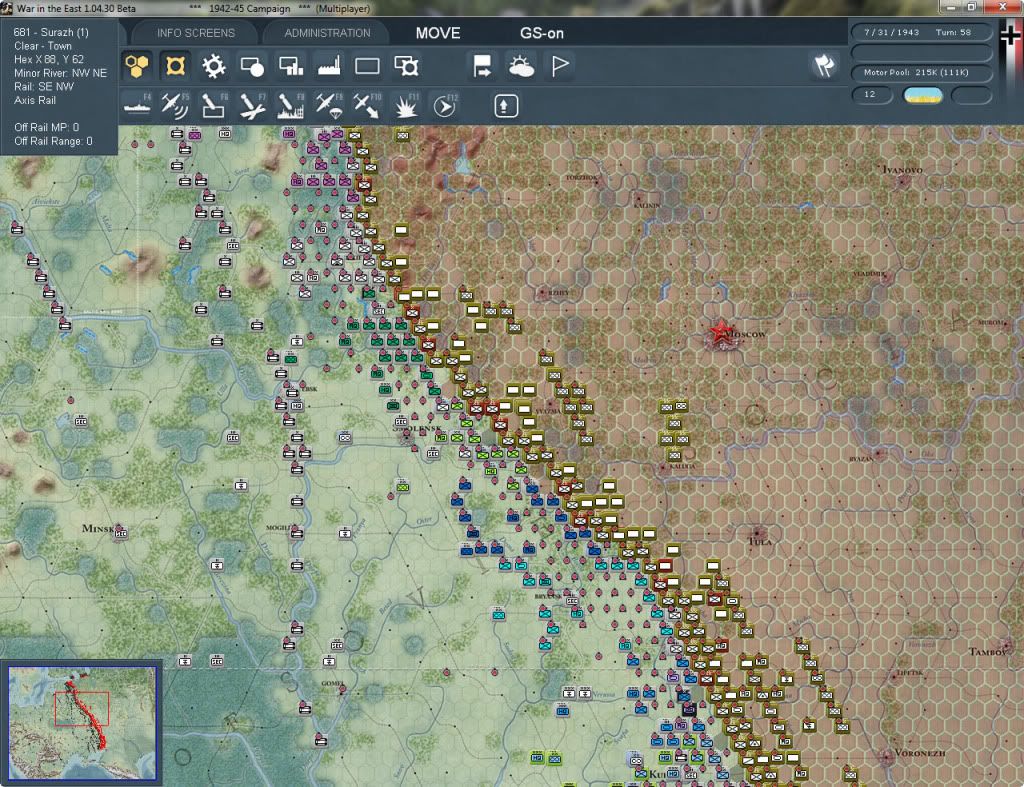Select the MOVE mode tab
The height and width of the screenshot is (787, 1024).
coord(438,33)
